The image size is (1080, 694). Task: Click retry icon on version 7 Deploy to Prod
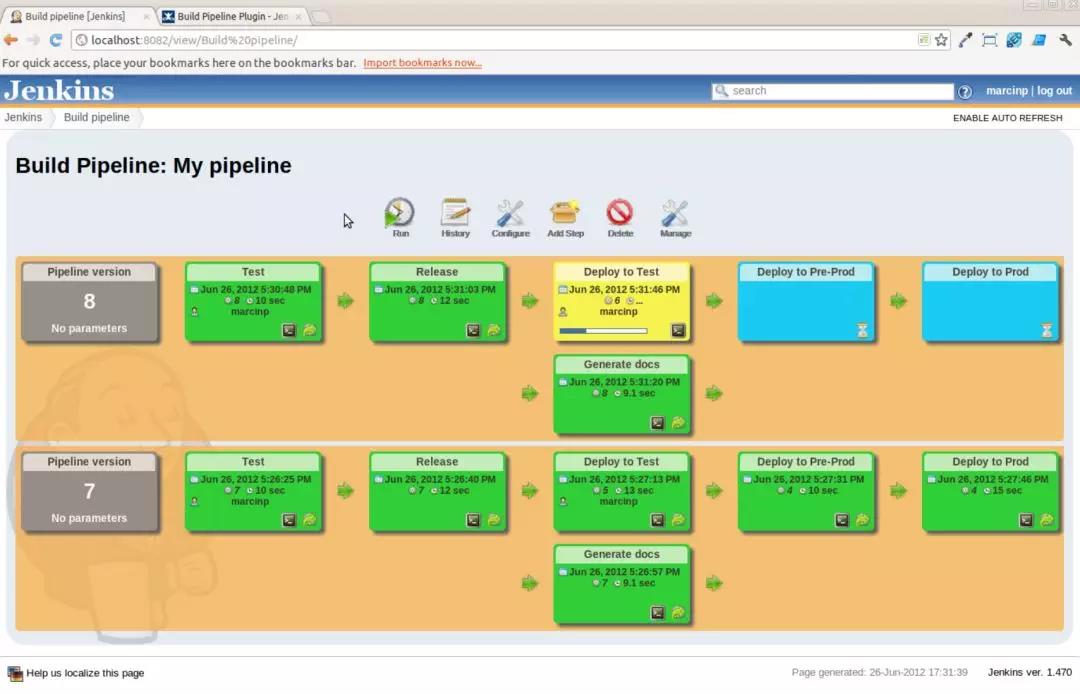click(x=1047, y=520)
